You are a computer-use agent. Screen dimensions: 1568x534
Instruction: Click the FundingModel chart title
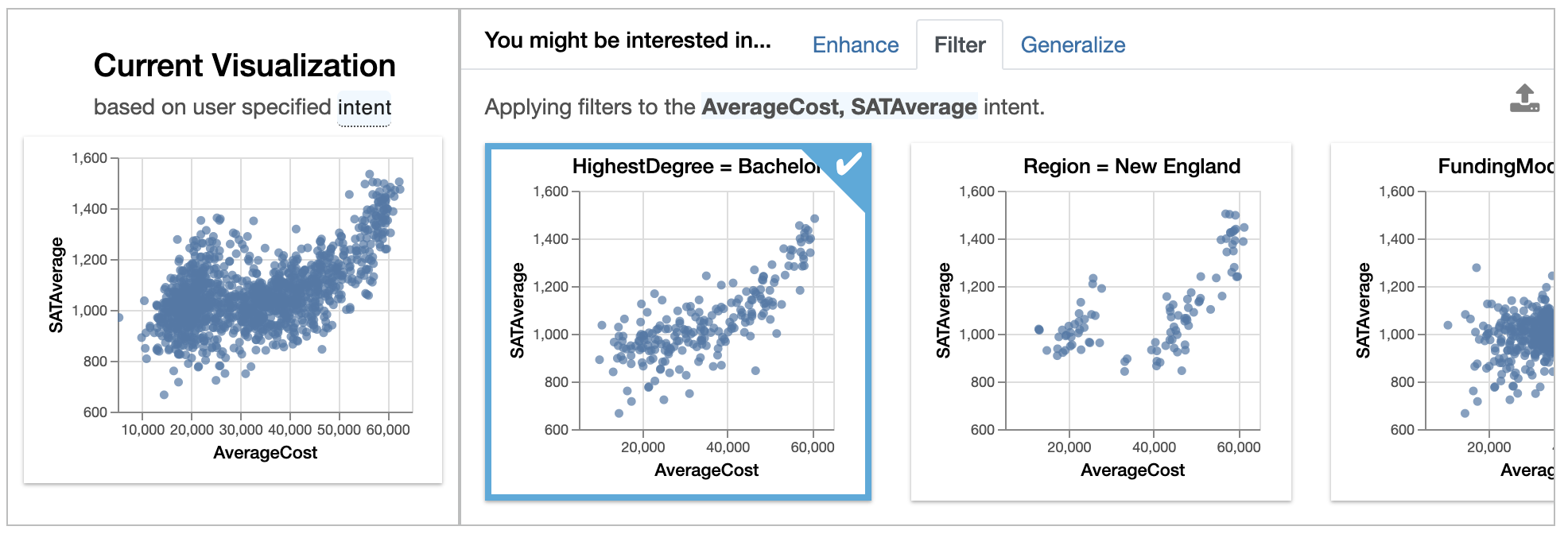point(1496,166)
